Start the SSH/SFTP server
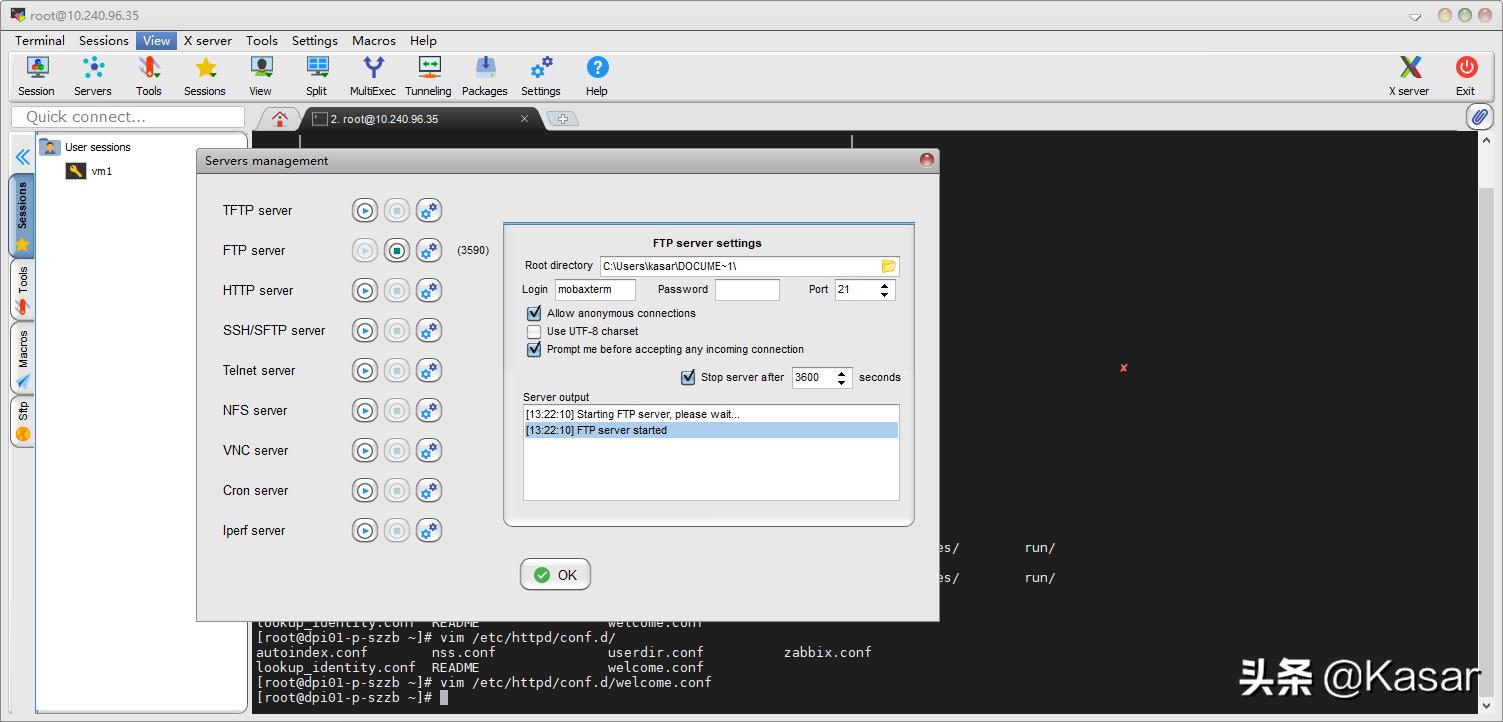The image size is (1503, 722). pyautogui.click(x=365, y=331)
